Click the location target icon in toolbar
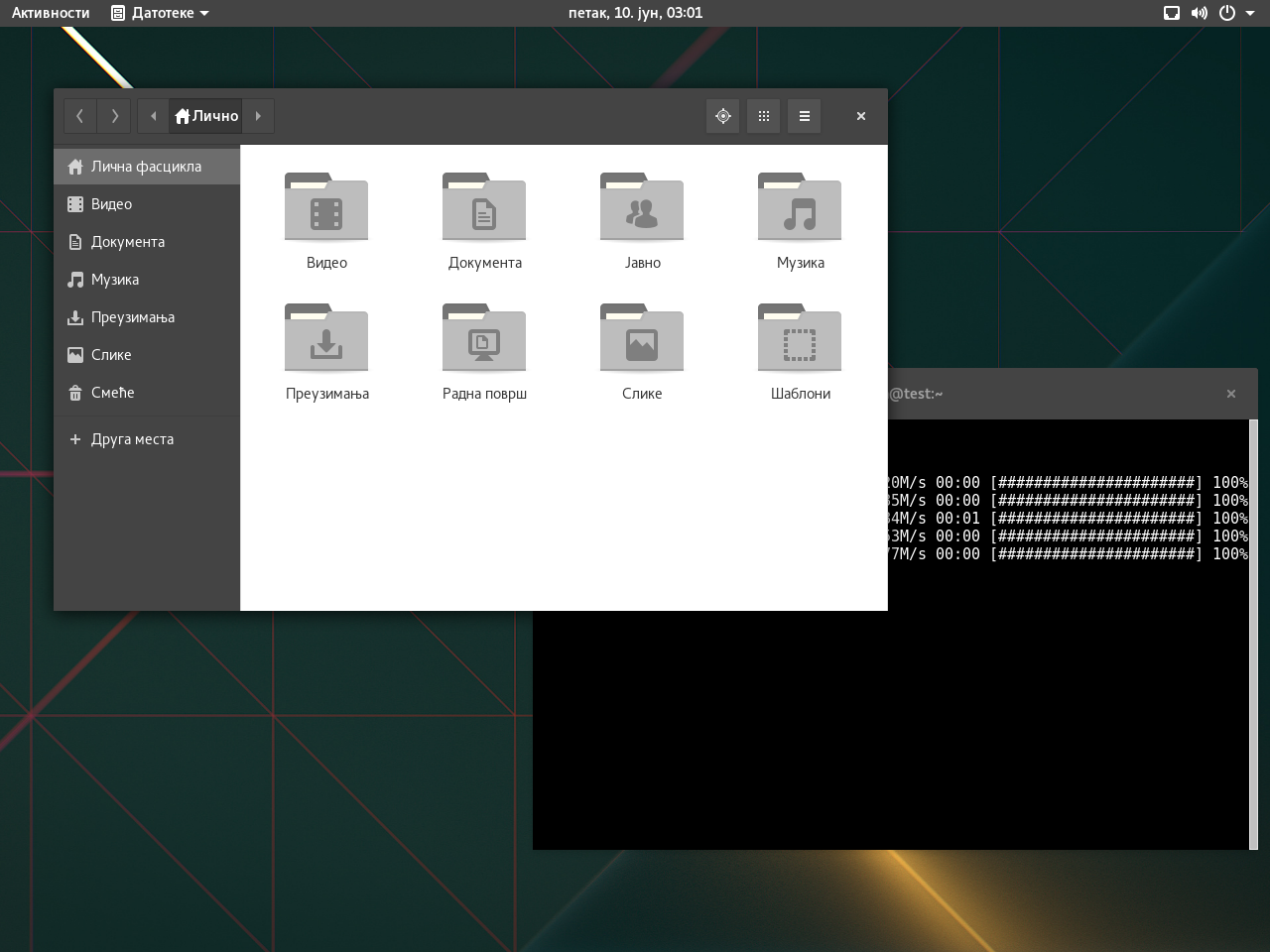Image resolution: width=1270 pixels, height=952 pixels. [x=723, y=116]
